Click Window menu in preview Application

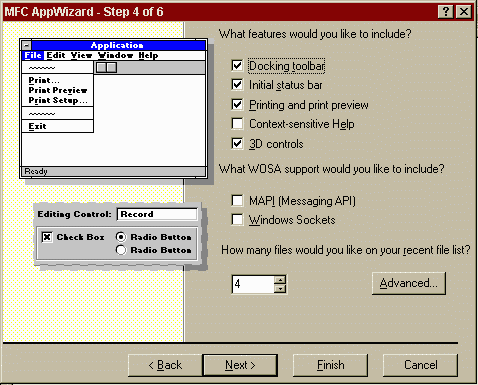pyautogui.click(x=115, y=55)
